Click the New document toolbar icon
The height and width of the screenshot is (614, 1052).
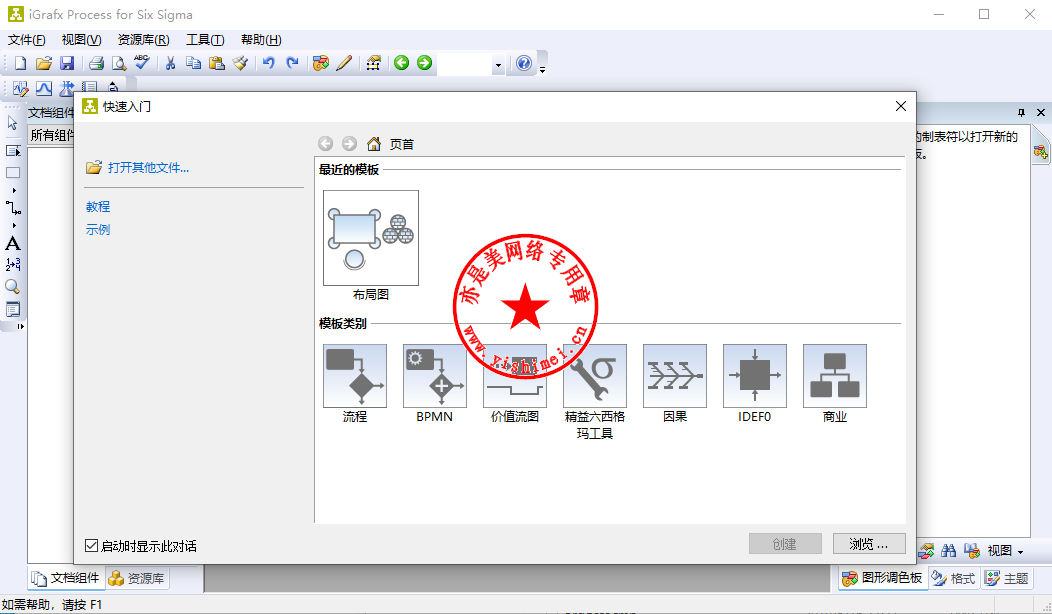[x=20, y=63]
